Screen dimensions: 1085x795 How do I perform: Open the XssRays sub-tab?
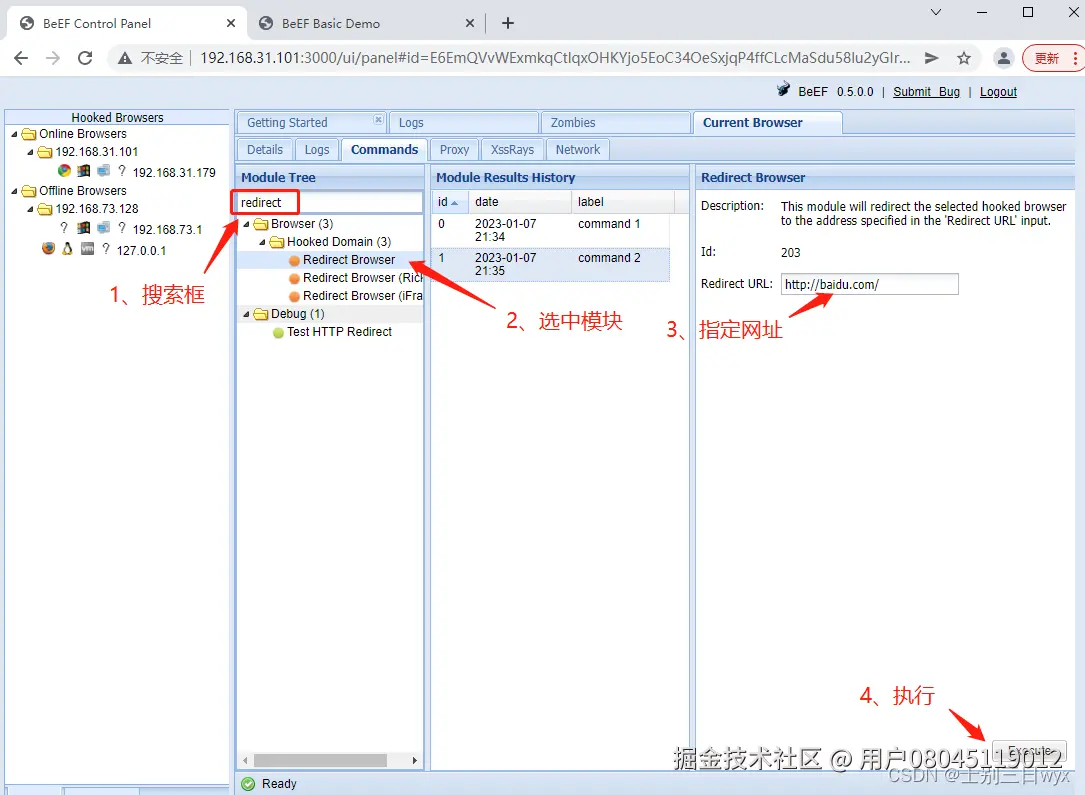tap(512, 149)
